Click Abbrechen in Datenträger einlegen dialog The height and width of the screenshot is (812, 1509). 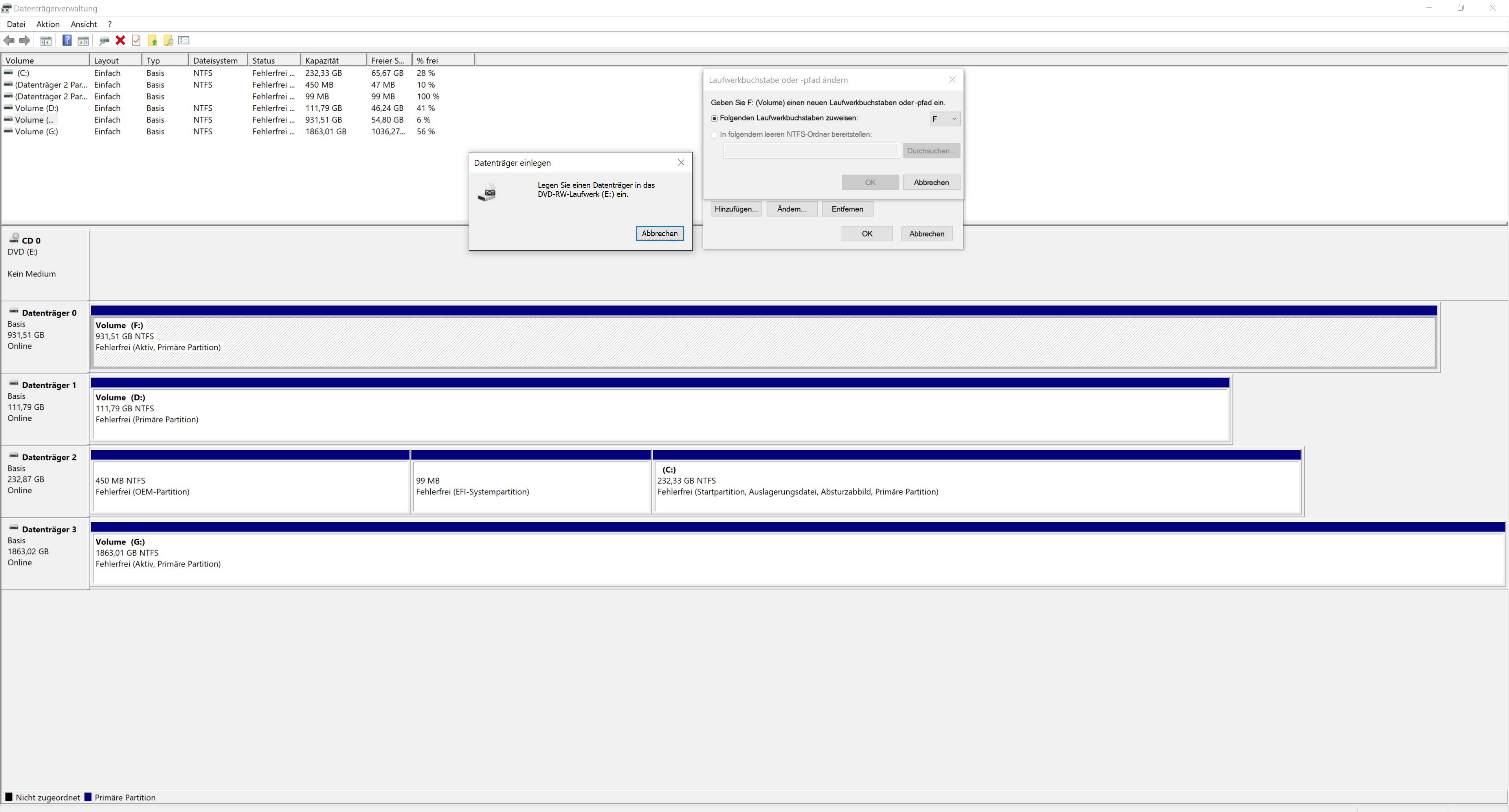659,234
